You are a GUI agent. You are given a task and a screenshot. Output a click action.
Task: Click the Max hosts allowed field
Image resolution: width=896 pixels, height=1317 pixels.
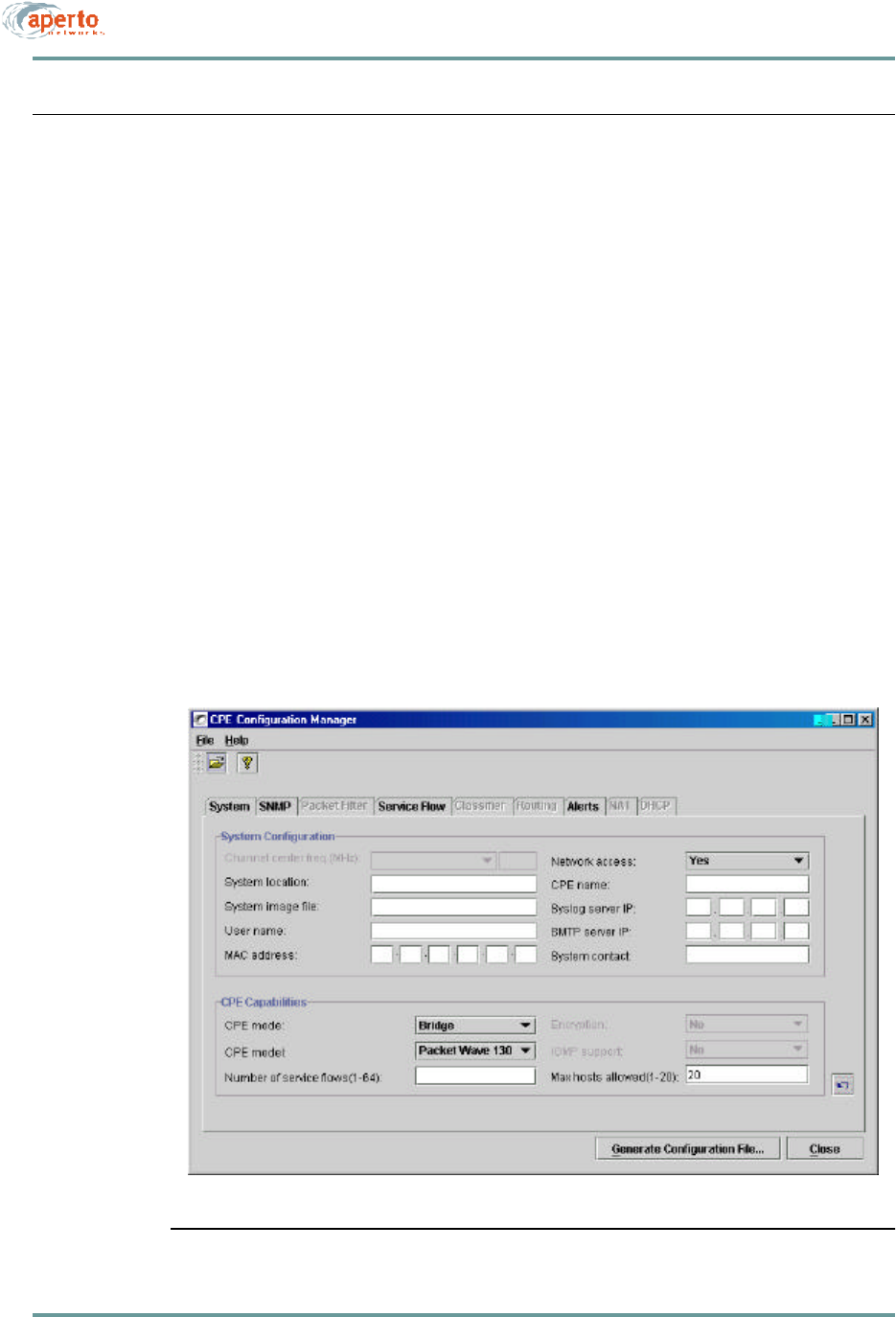point(747,1075)
